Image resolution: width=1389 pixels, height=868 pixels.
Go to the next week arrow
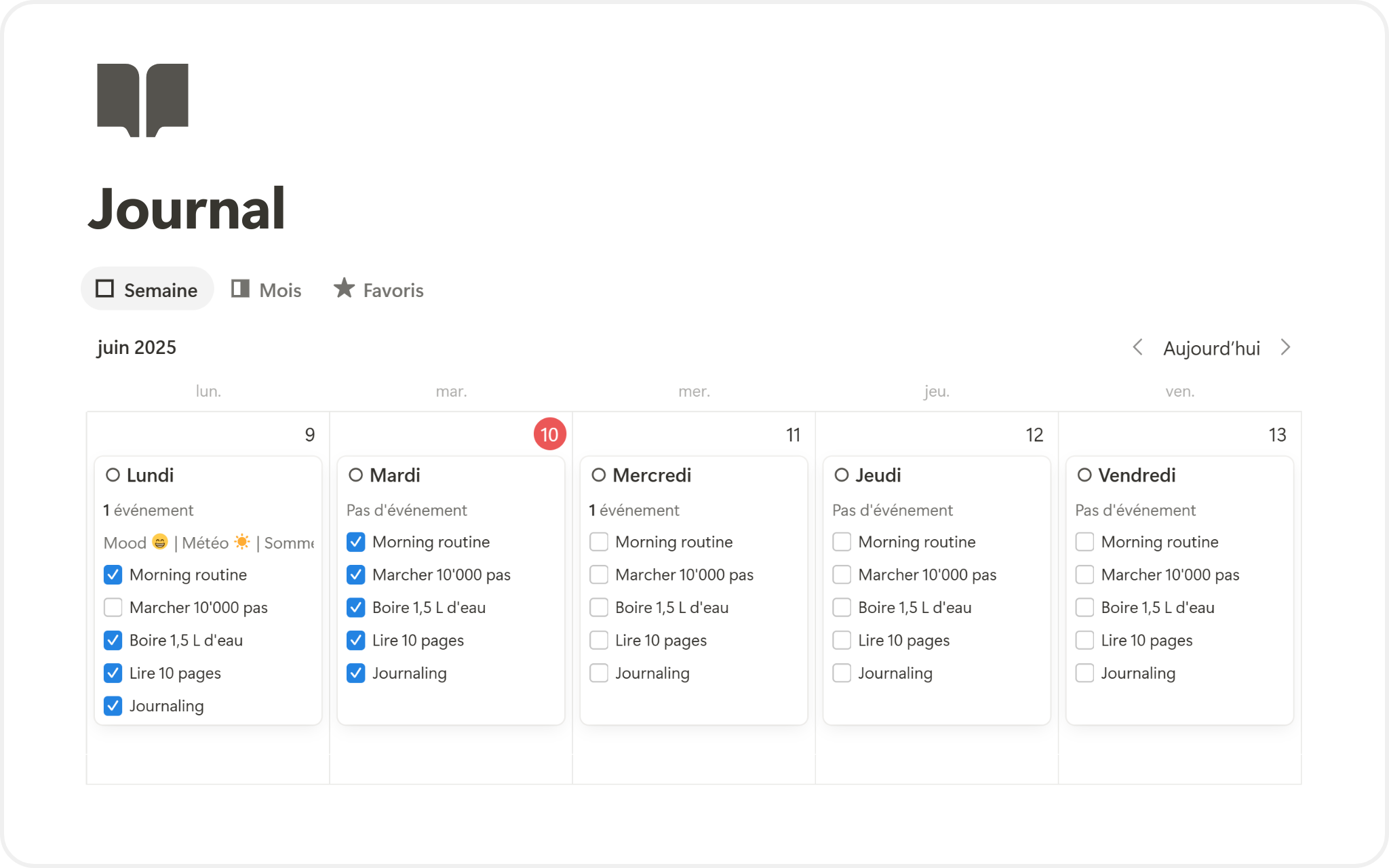(1285, 348)
